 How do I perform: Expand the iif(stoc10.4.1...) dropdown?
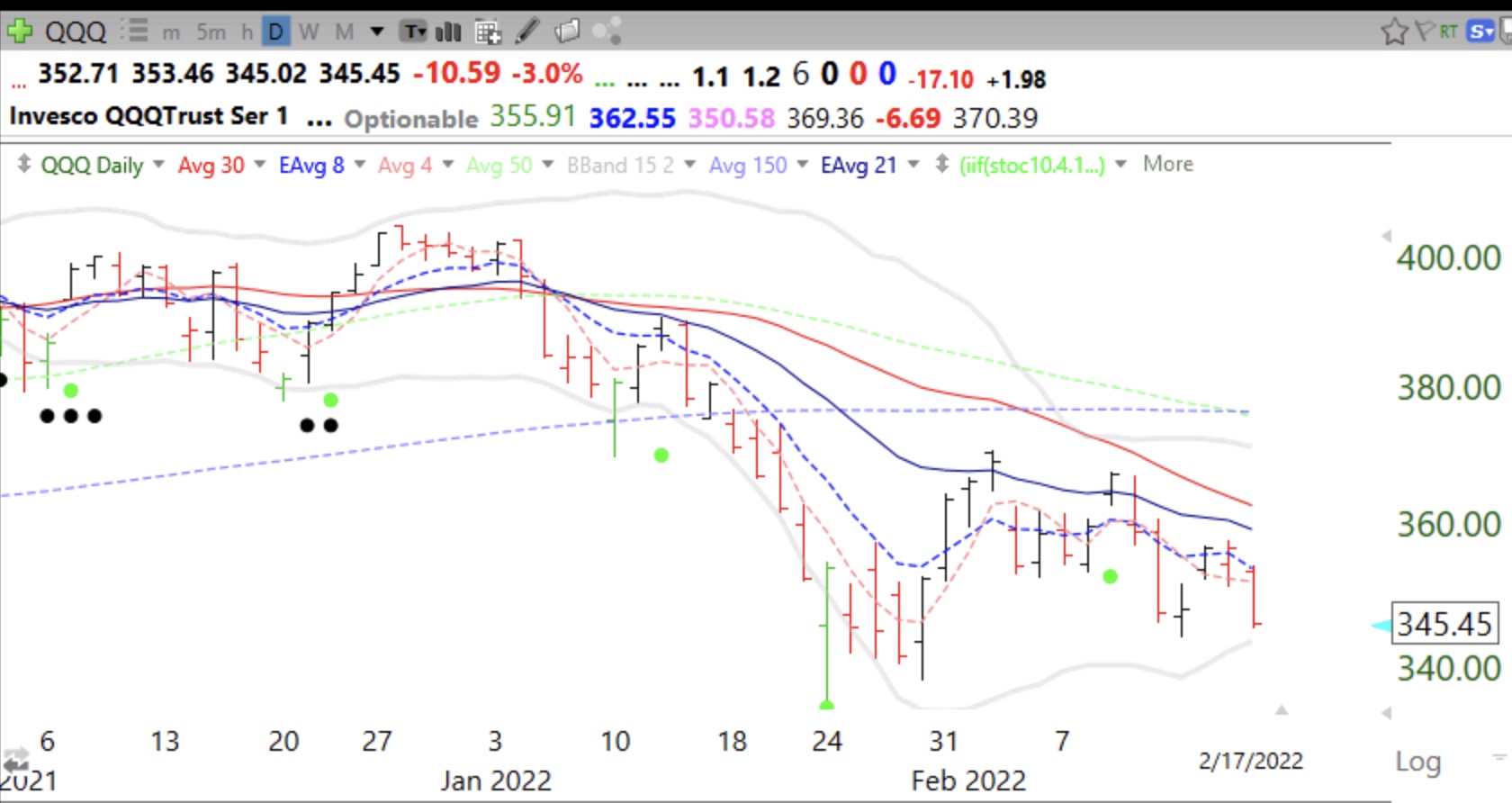[1121, 165]
